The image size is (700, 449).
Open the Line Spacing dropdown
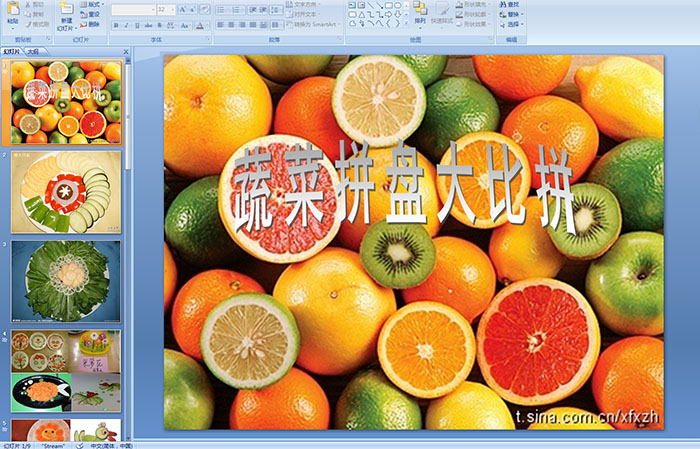(x=277, y=9)
